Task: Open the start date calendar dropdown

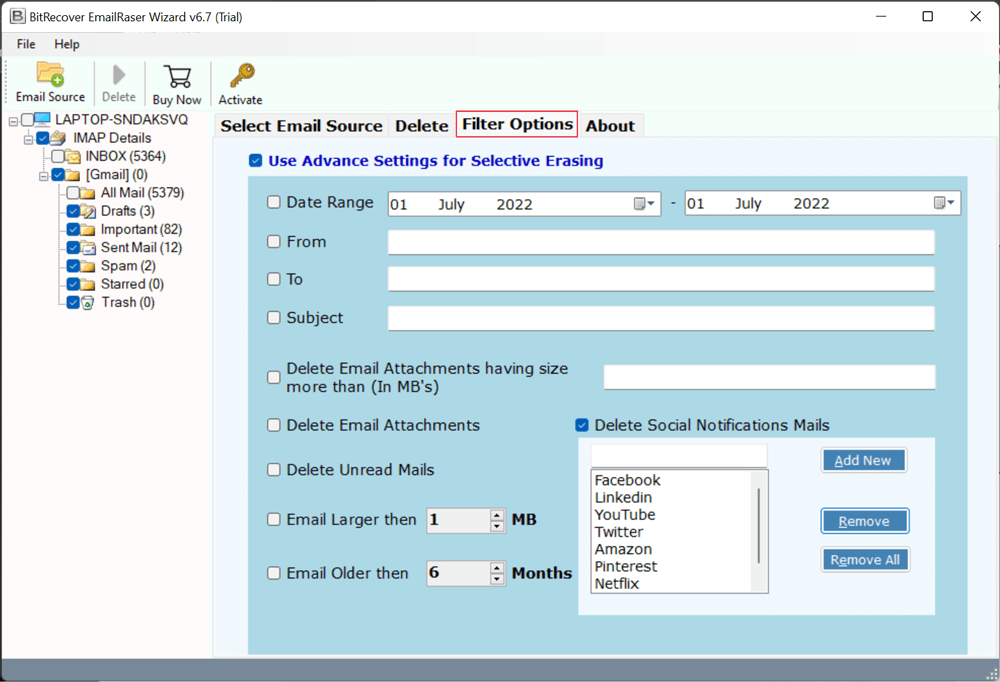Action: [x=646, y=204]
